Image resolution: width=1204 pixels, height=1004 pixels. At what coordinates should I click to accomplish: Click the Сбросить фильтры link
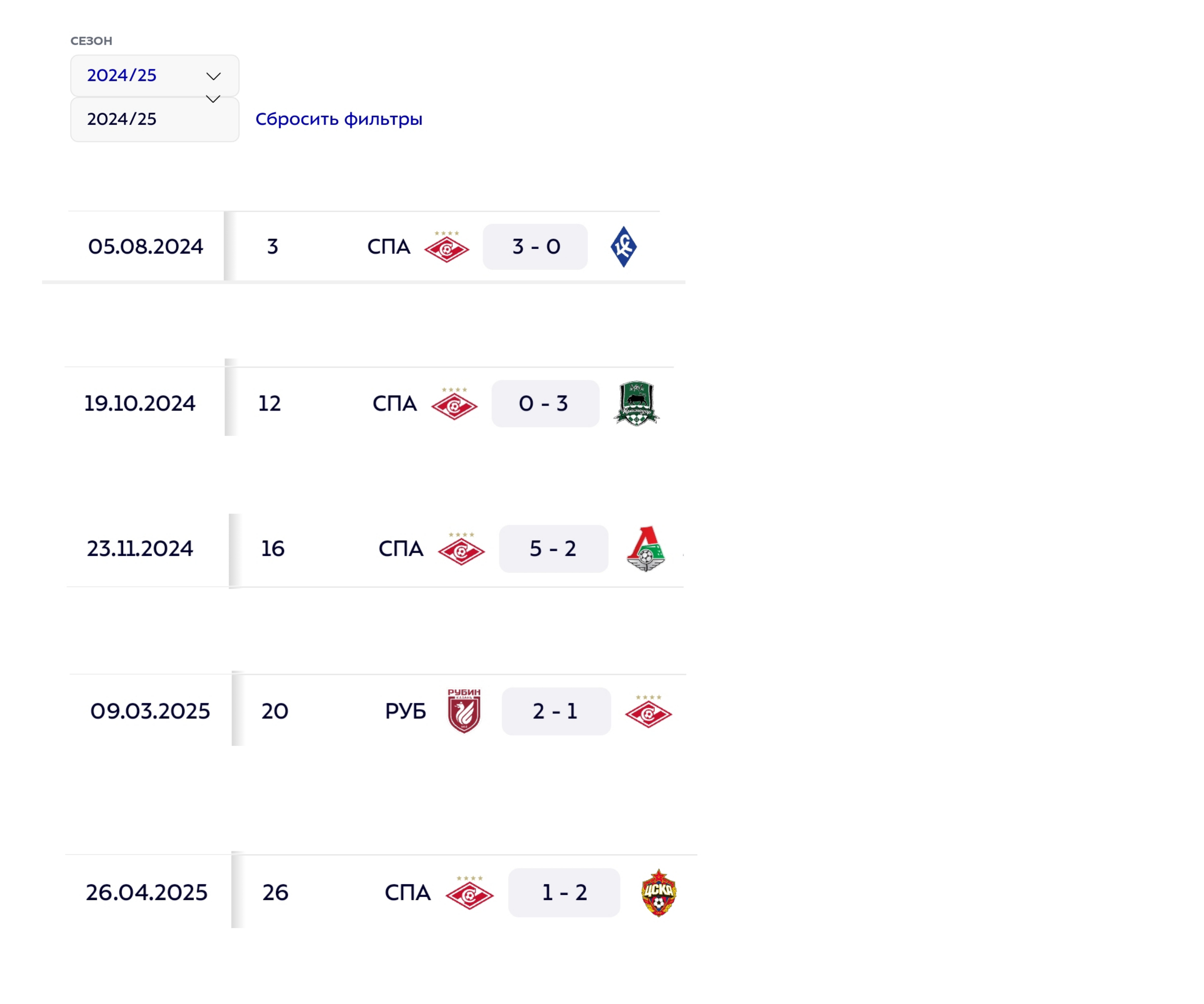point(338,119)
